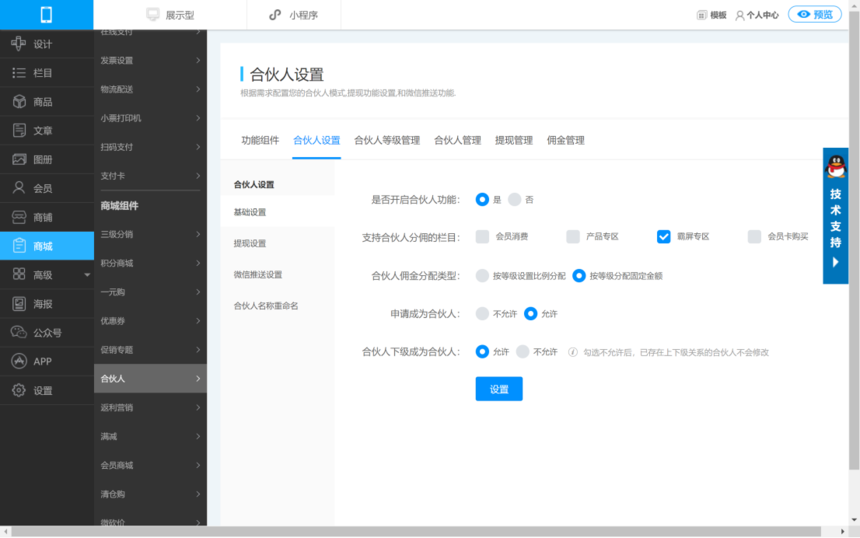The width and height of the screenshot is (860, 538).
Task: Switch to the 合伙人等级管理 tab
Action: pyautogui.click(x=387, y=140)
